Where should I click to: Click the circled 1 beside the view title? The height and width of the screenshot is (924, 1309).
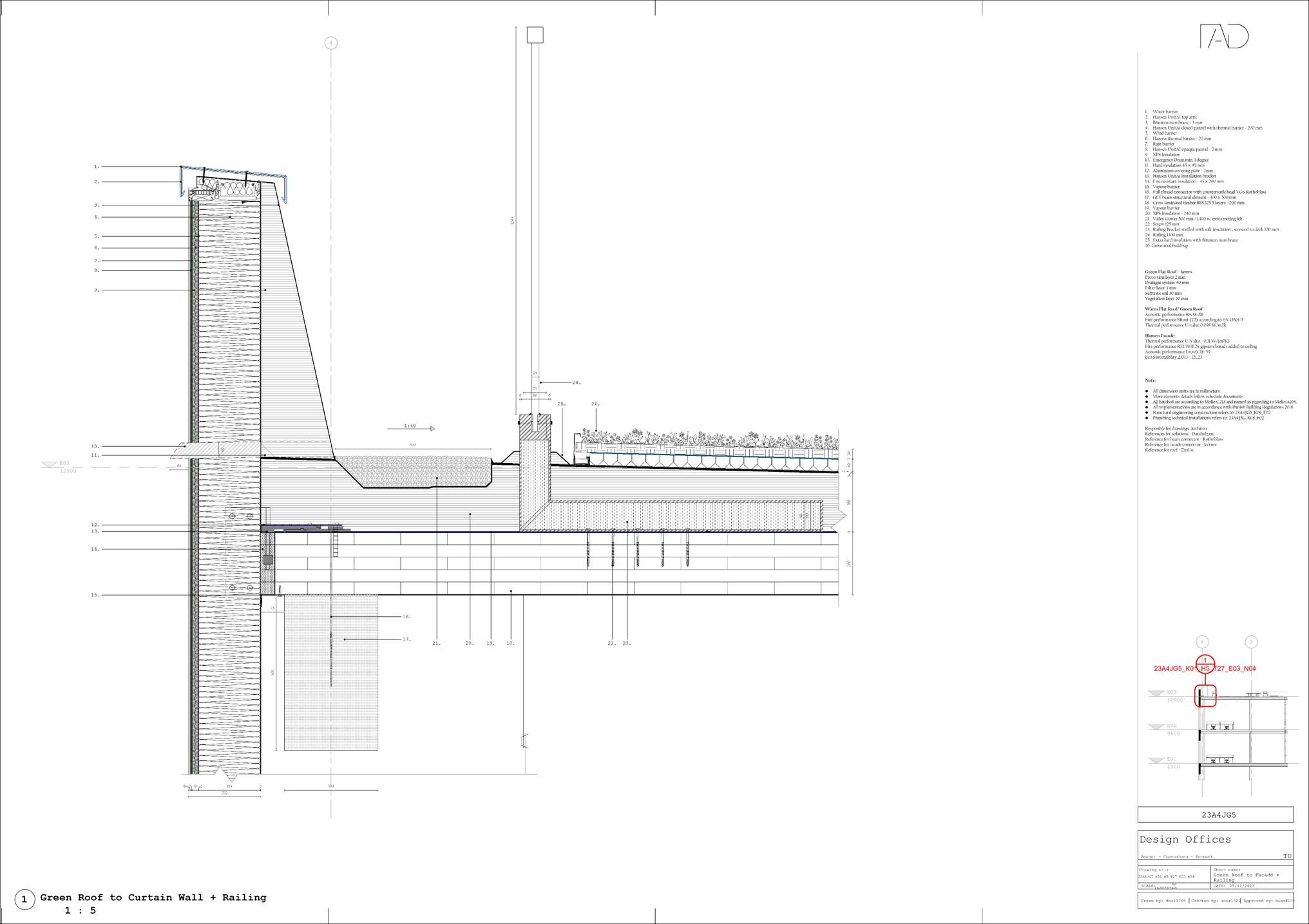coord(24,900)
